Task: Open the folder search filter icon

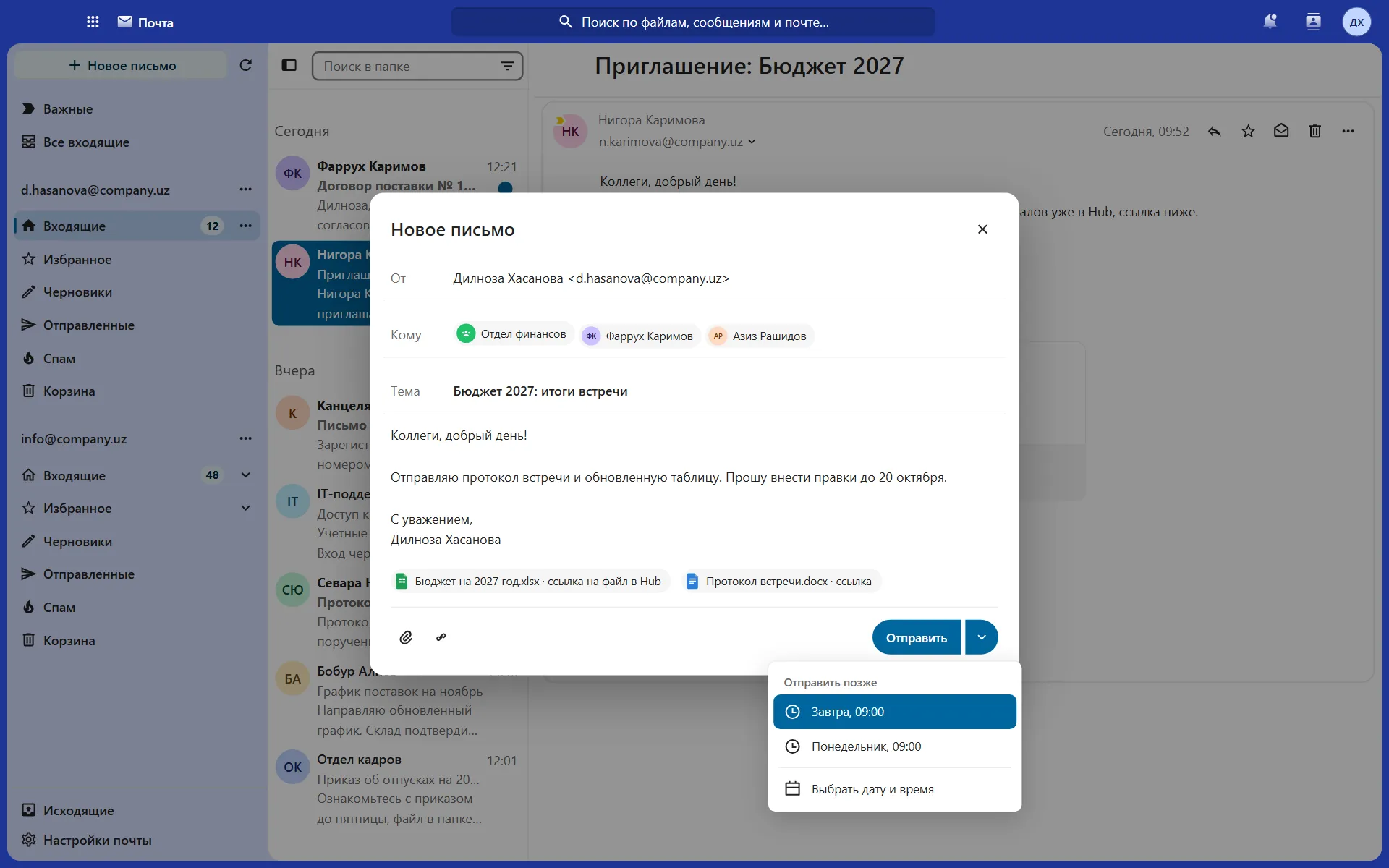Action: click(508, 66)
